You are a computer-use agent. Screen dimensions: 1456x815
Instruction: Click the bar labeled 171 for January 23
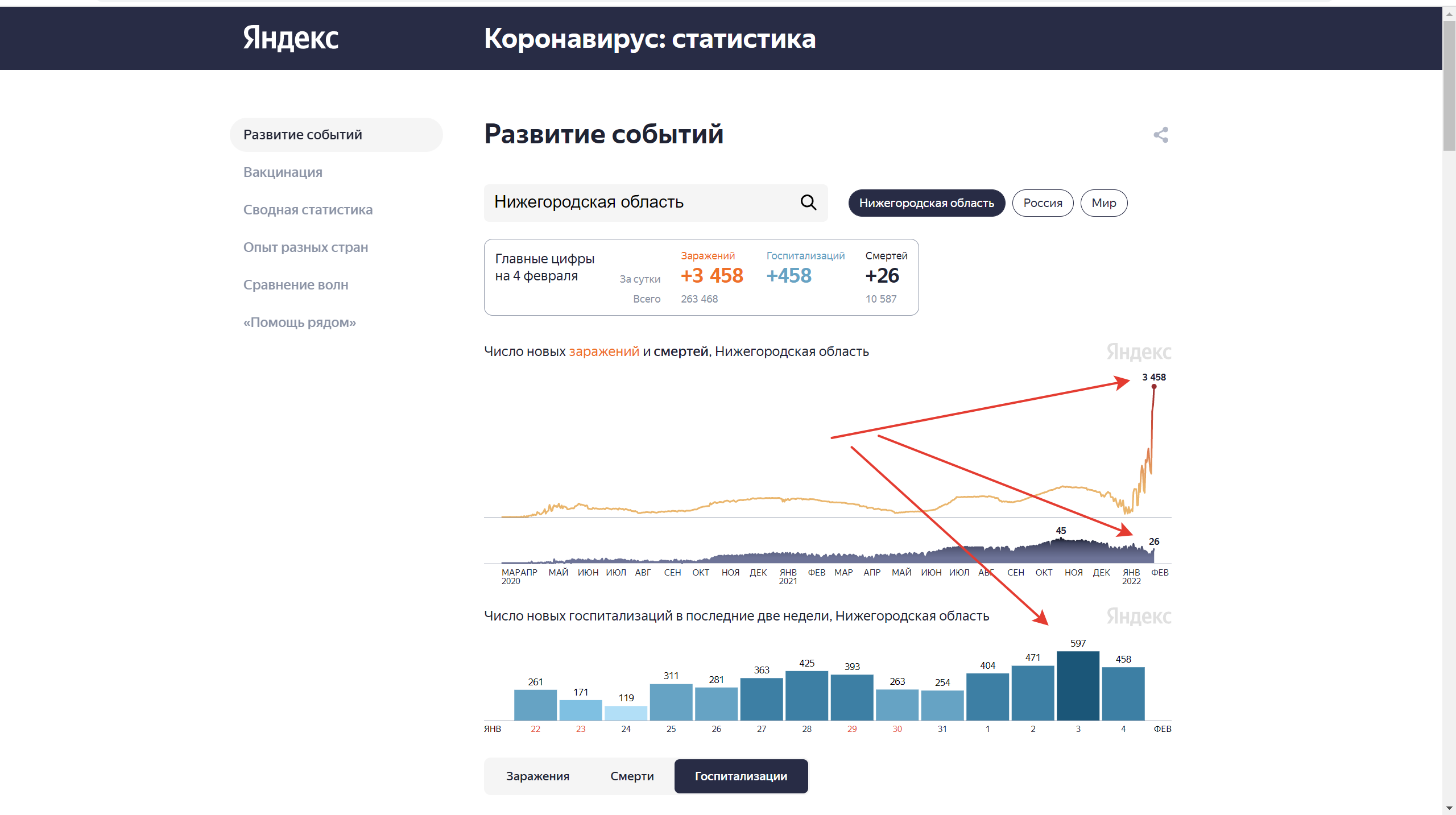[580, 710]
